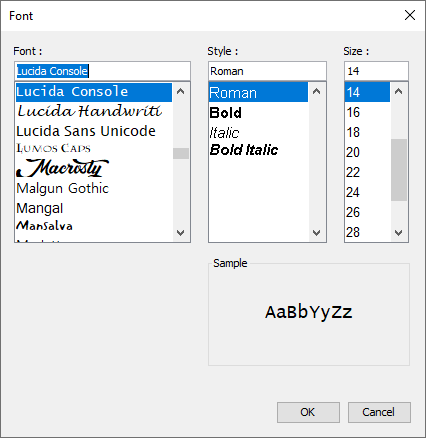Confirm with the OK button

308,412
